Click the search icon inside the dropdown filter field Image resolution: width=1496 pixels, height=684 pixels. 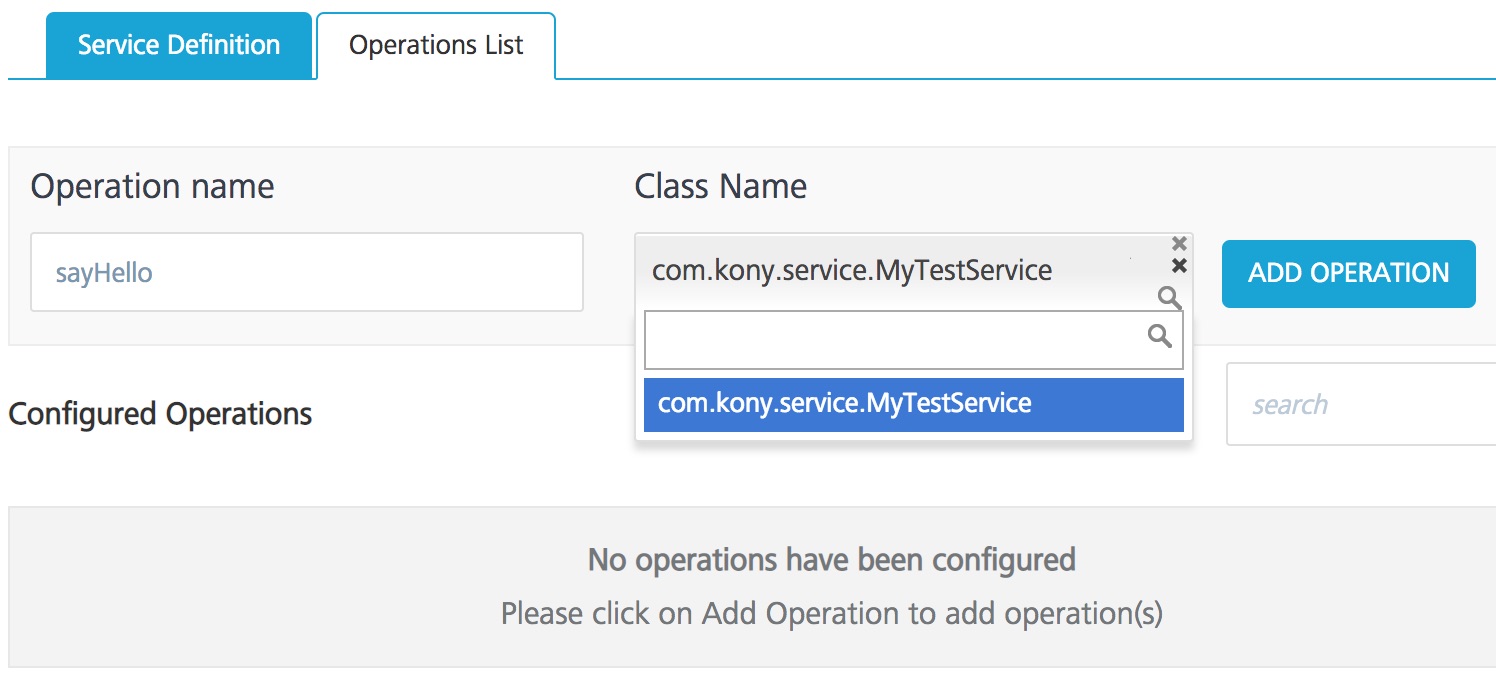tap(1161, 337)
